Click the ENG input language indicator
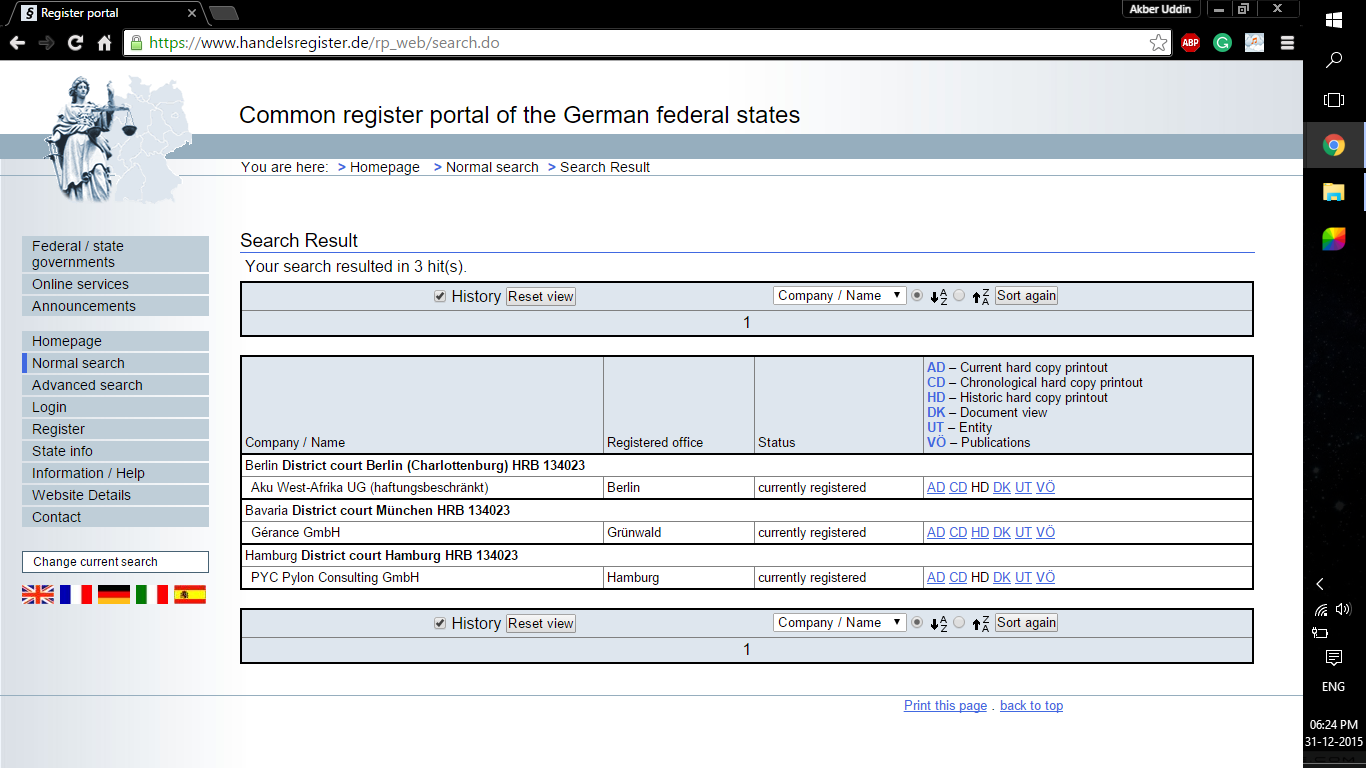Screen dimensions: 1366x768 (x=1334, y=687)
